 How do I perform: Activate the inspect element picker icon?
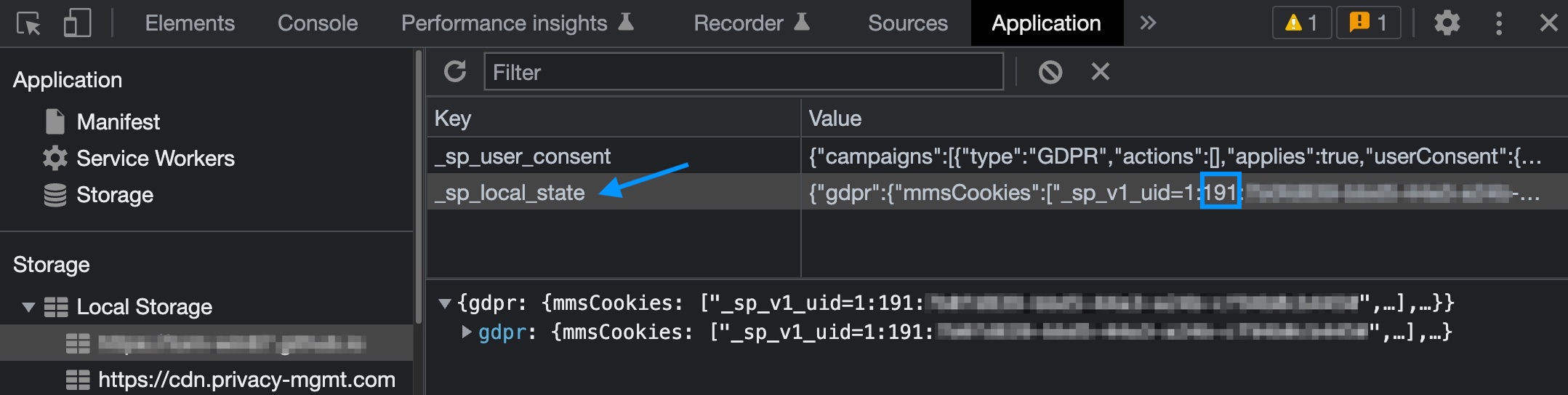point(29,24)
